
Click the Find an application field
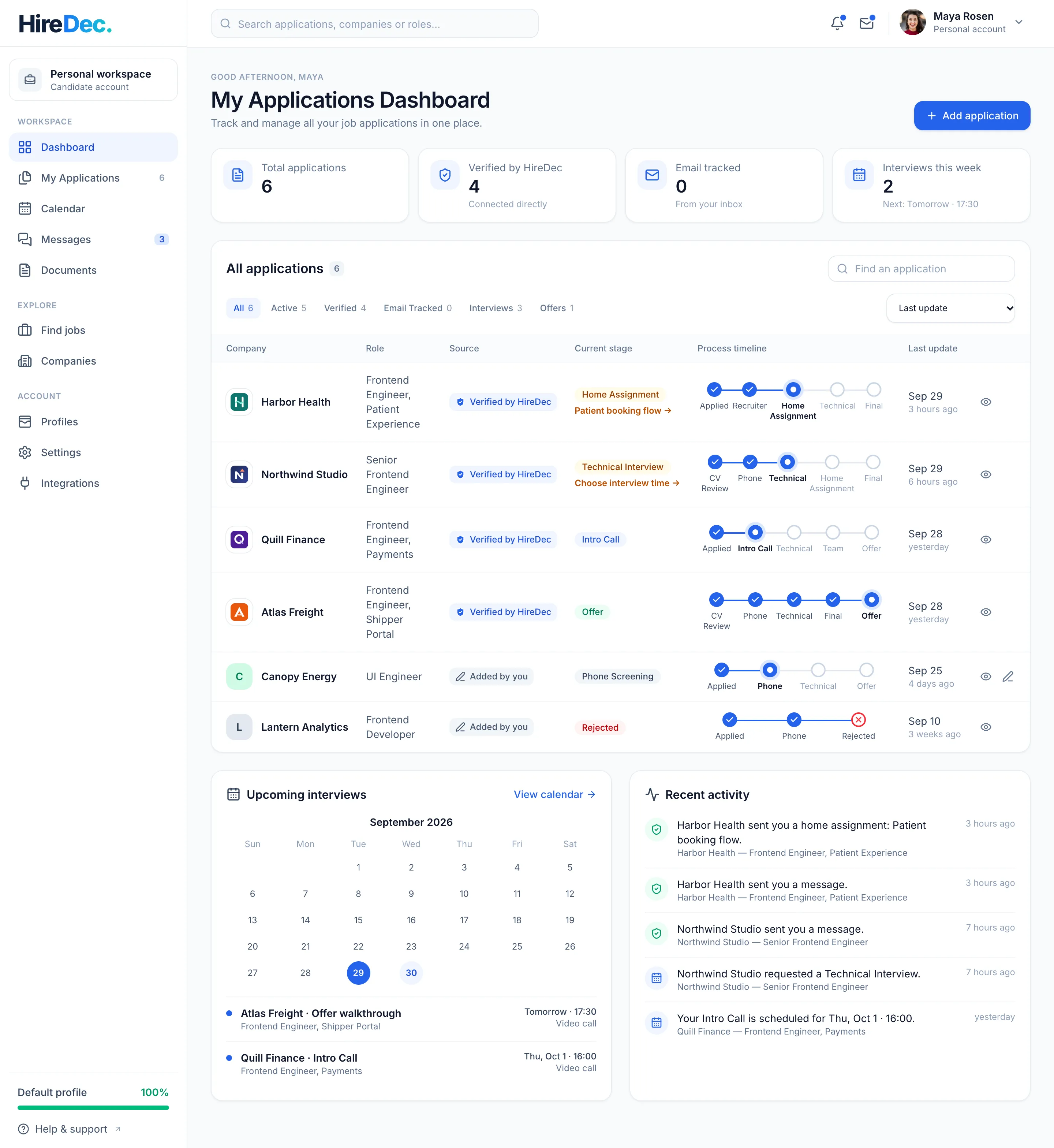click(921, 269)
